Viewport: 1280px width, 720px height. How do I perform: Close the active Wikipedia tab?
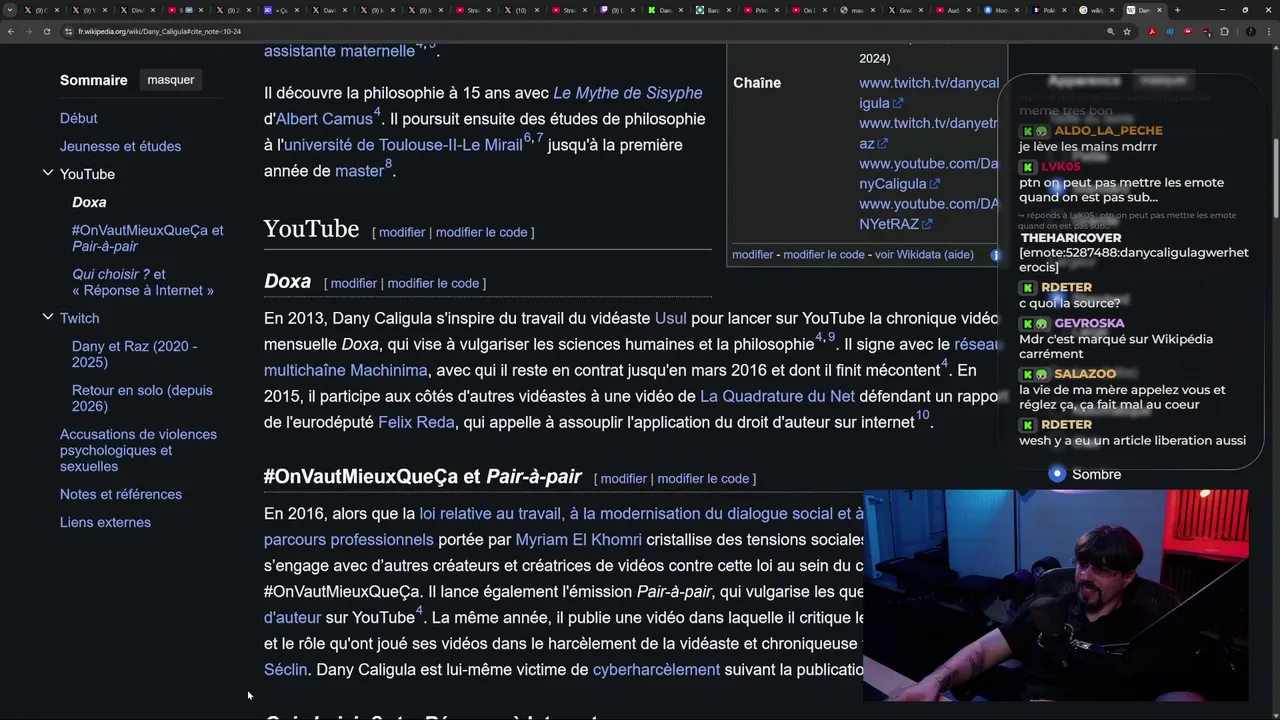click(1159, 10)
